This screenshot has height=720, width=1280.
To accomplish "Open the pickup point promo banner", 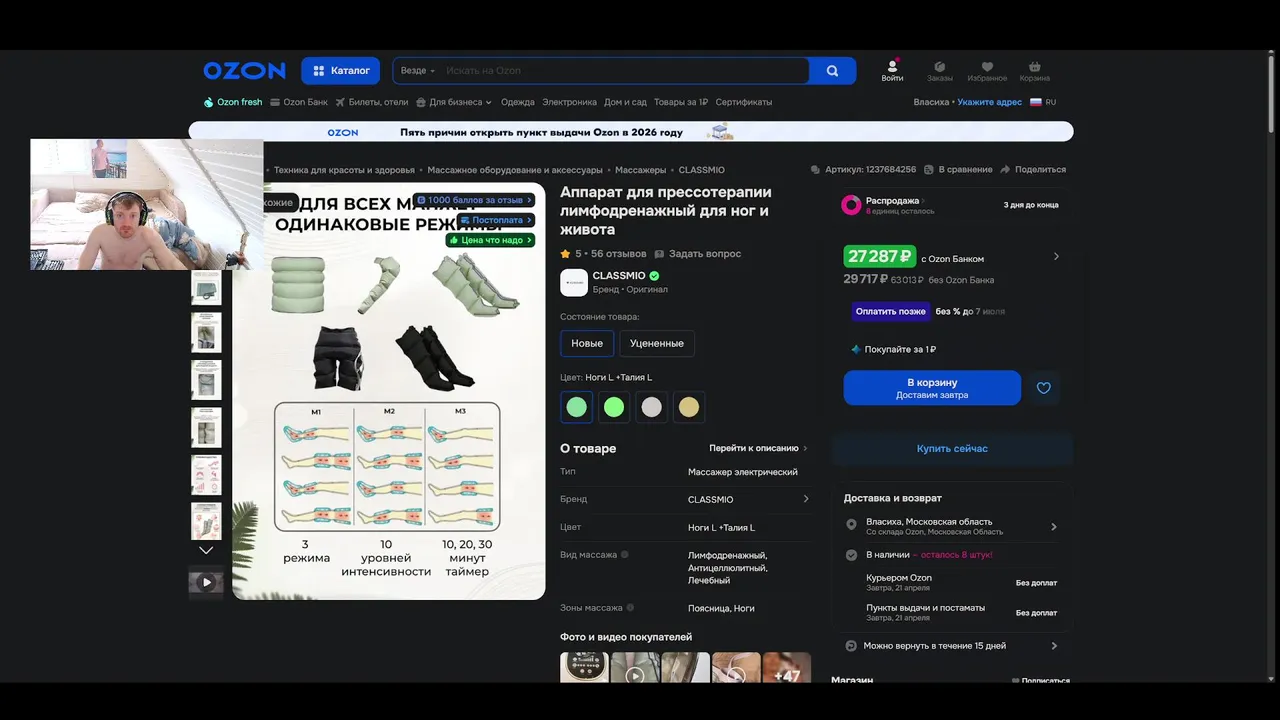I will tap(631, 132).
